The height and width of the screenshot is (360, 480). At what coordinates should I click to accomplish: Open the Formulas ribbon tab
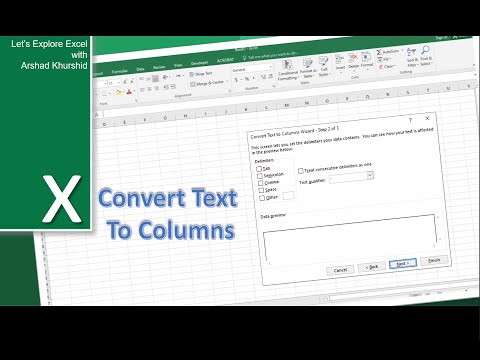point(119,71)
